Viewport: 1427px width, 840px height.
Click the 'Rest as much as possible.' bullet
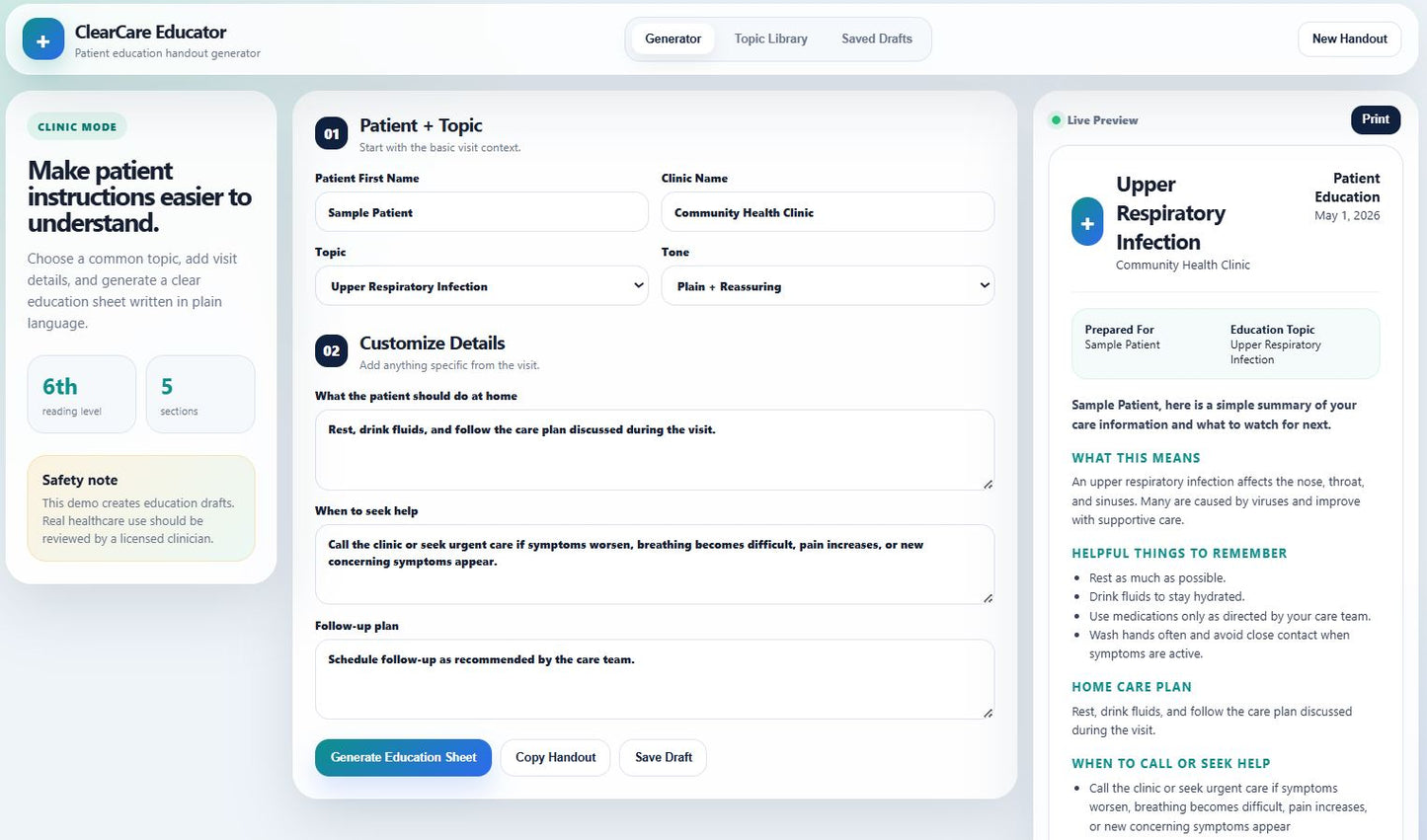point(1157,578)
